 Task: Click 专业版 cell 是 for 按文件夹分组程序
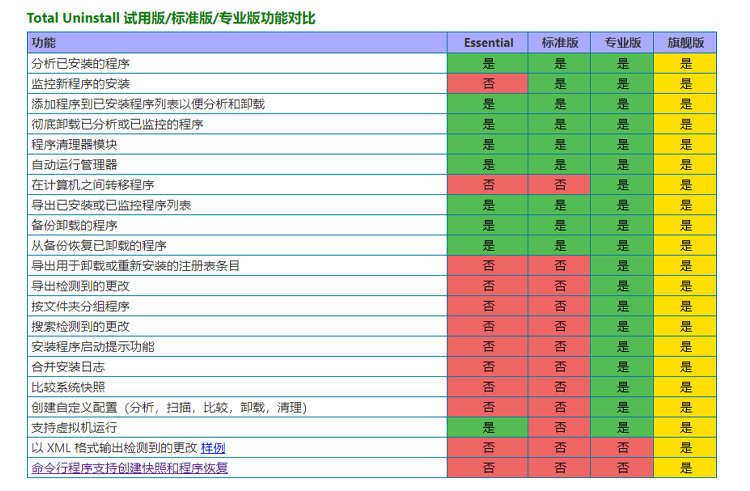pyautogui.click(x=622, y=306)
